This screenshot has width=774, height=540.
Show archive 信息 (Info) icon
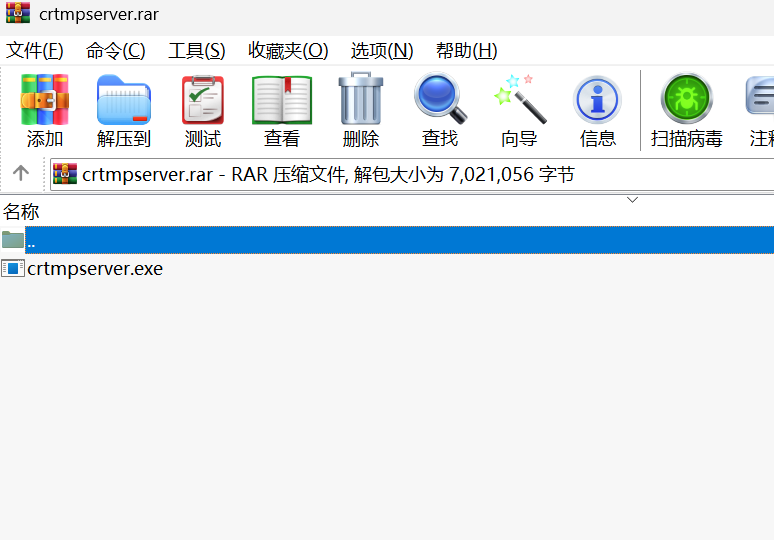(597, 99)
